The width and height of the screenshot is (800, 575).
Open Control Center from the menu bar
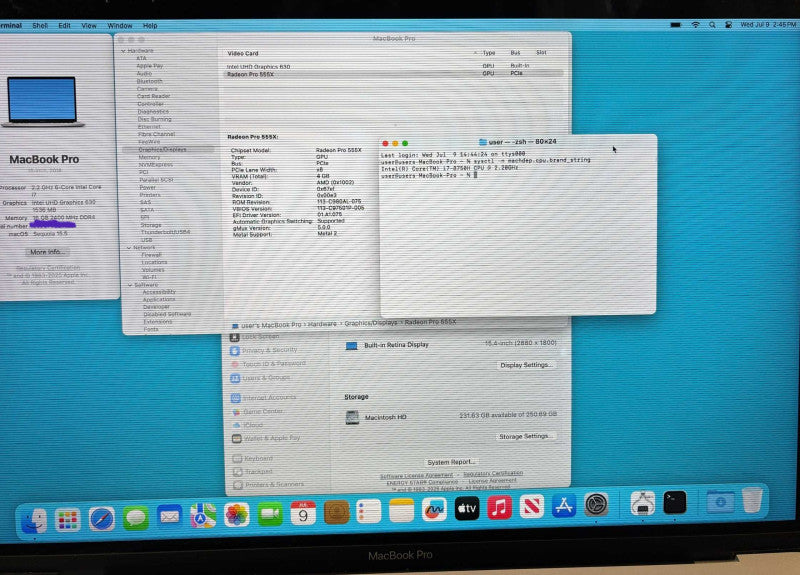pos(729,24)
